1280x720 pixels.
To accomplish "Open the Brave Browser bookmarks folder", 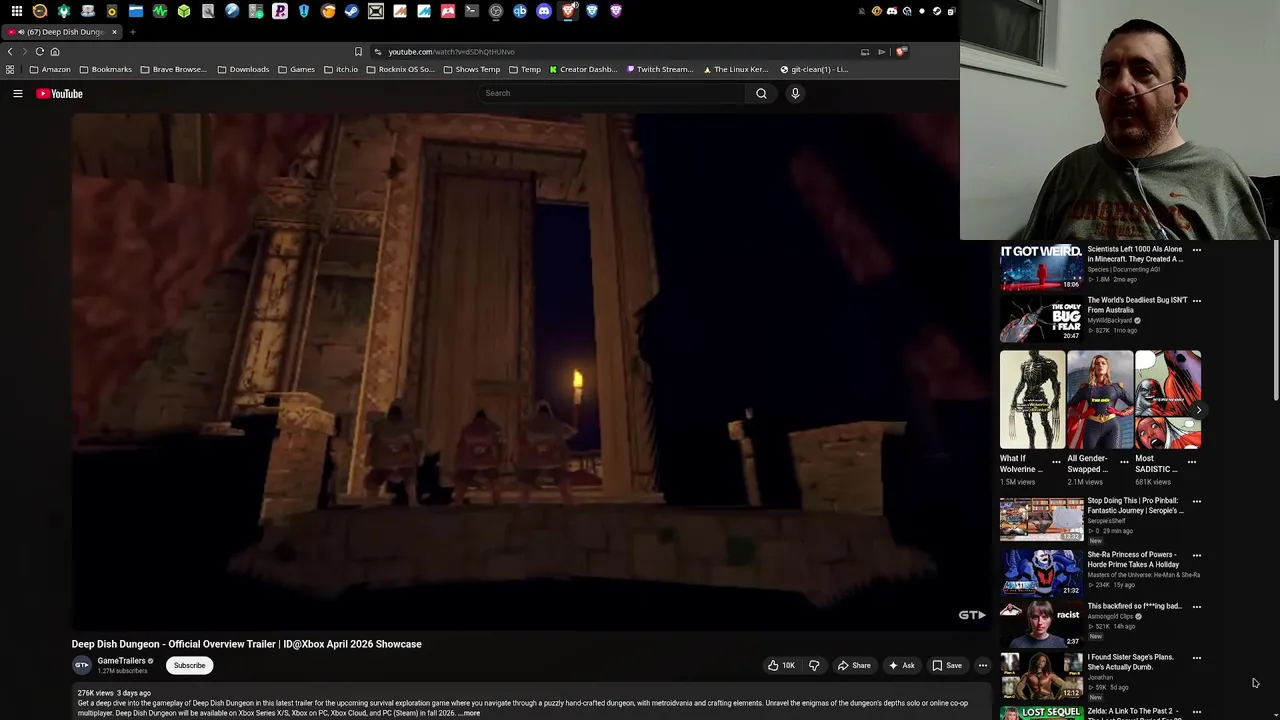I will point(173,69).
